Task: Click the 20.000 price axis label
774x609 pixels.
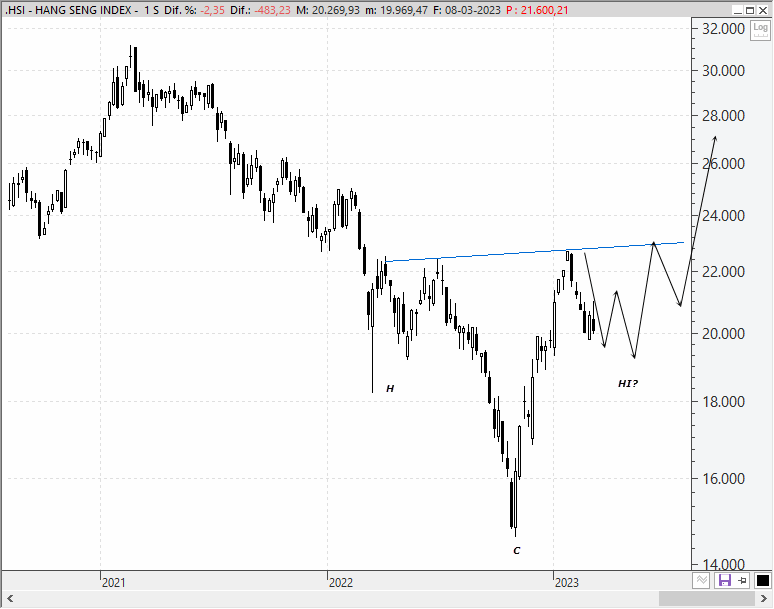Action: [723, 334]
